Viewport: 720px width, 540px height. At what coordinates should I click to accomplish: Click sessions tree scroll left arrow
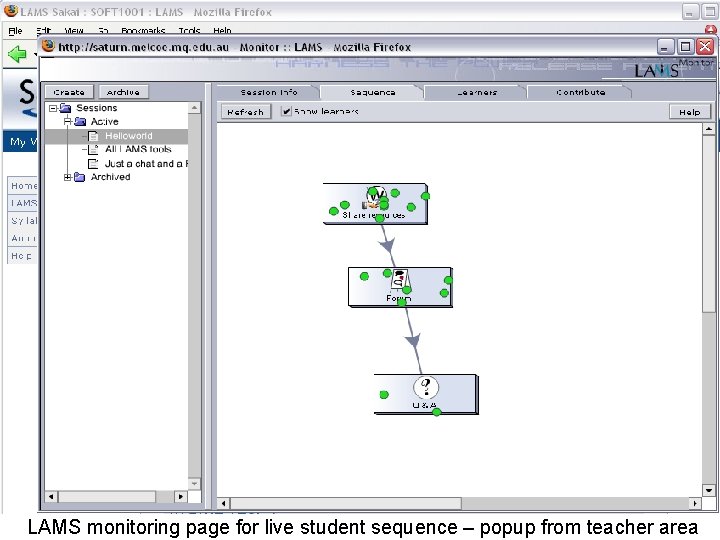point(51,496)
